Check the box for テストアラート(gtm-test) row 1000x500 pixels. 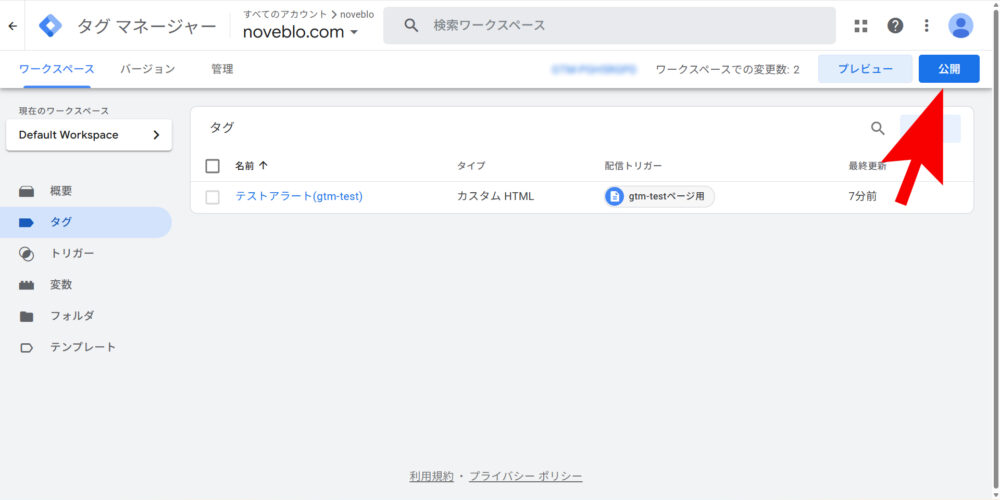[212, 197]
